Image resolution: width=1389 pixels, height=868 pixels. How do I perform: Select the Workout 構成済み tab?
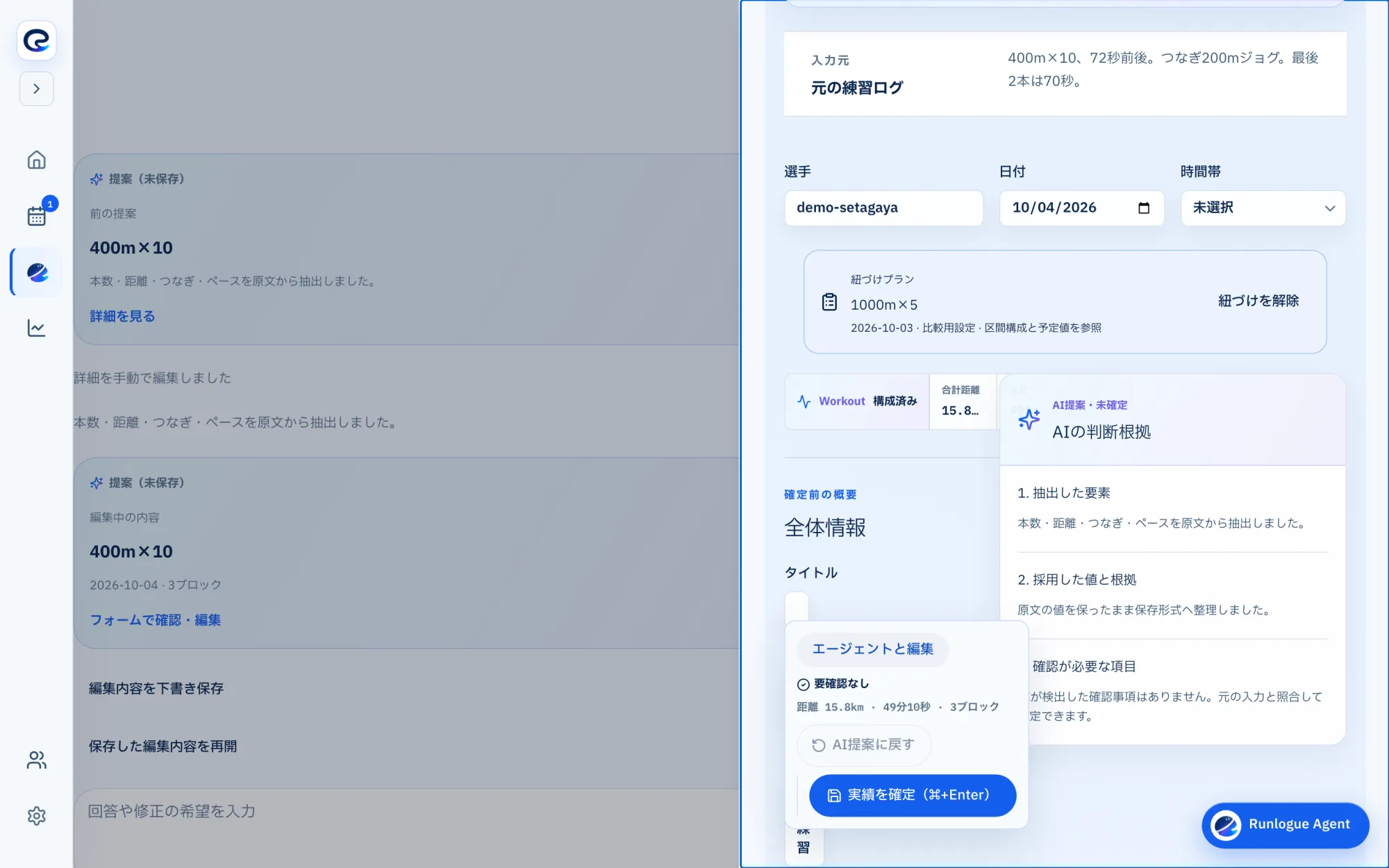[x=857, y=401]
